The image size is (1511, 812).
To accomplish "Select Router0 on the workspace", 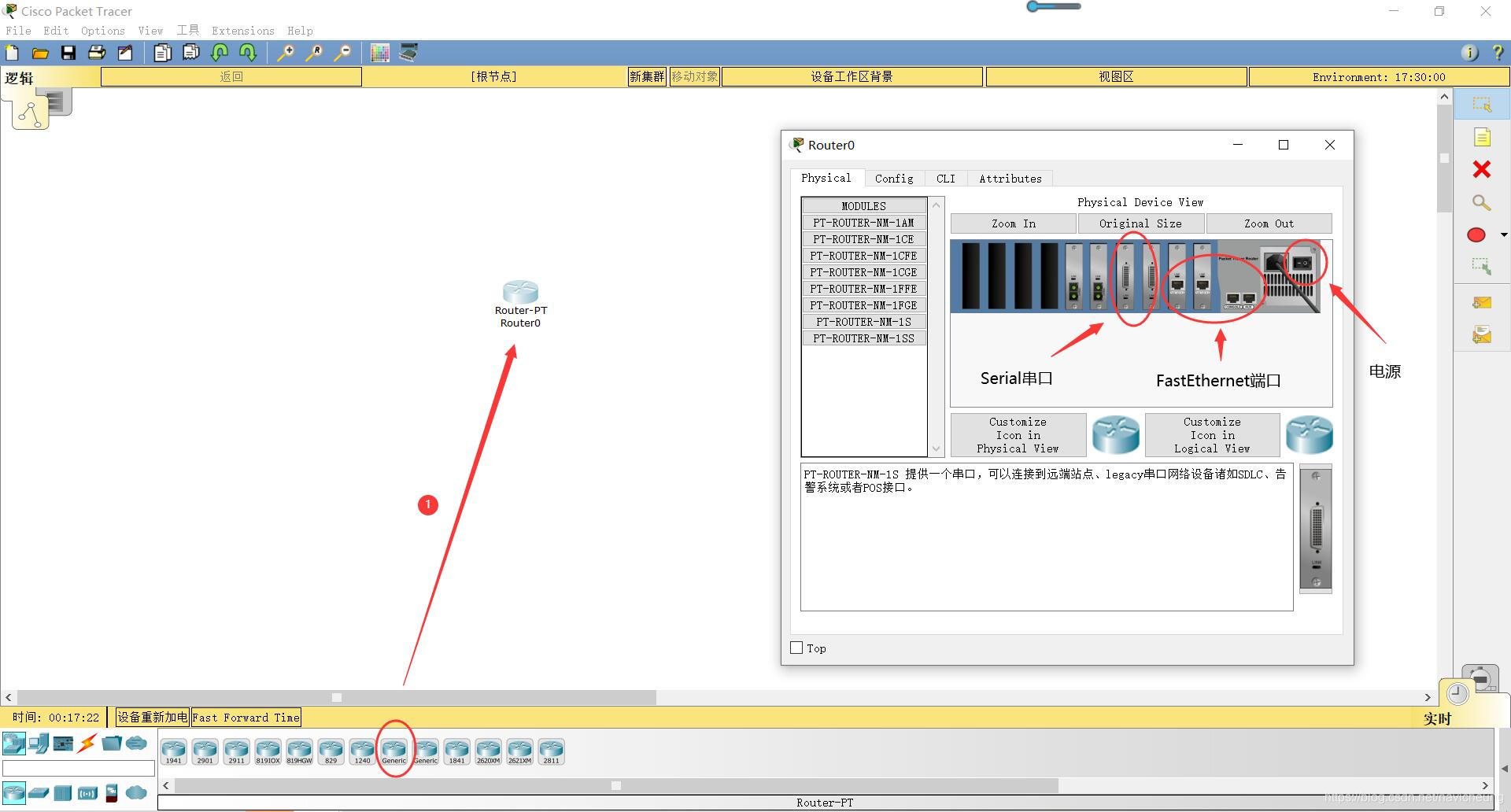I will [x=520, y=292].
